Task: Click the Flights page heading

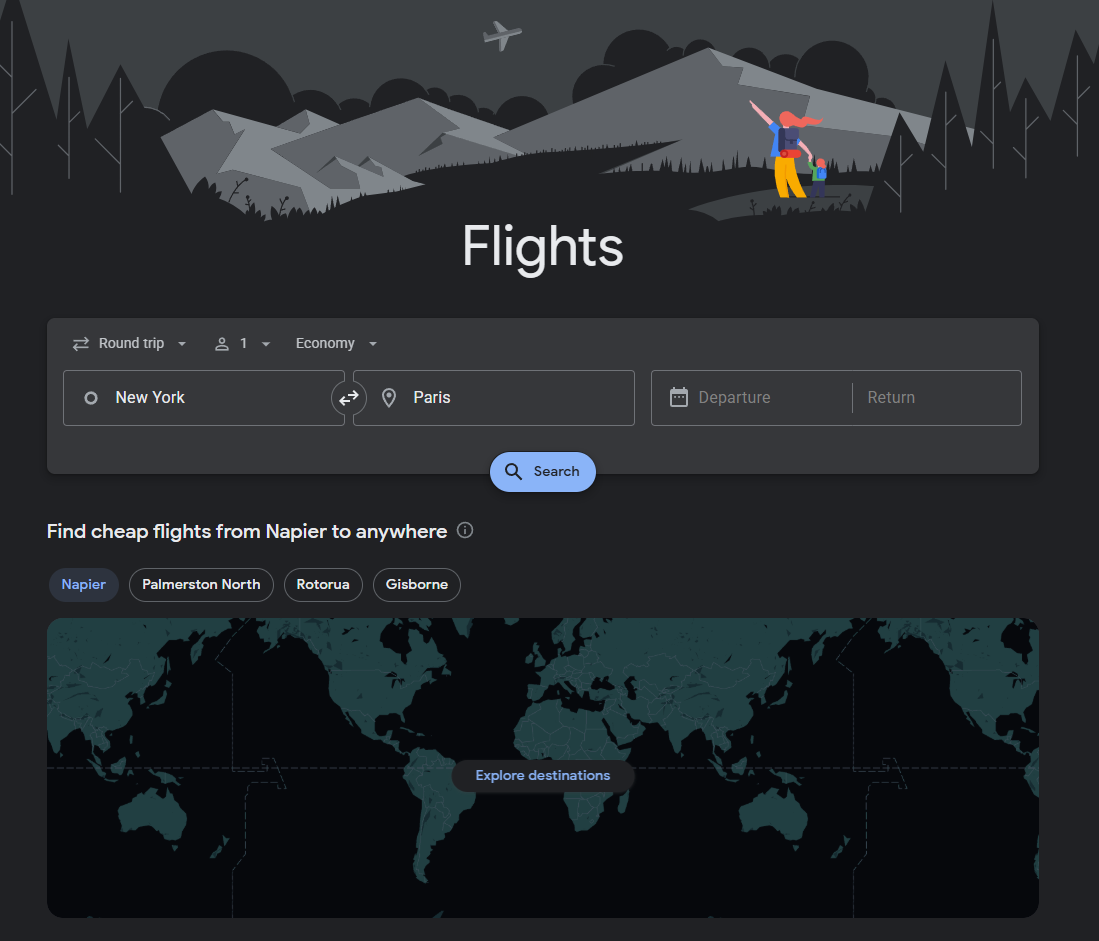Action: pyautogui.click(x=543, y=247)
